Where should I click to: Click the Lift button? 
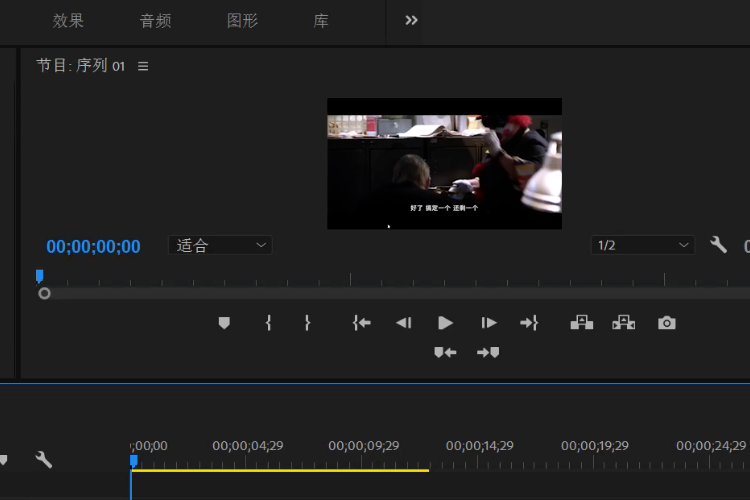(x=582, y=322)
